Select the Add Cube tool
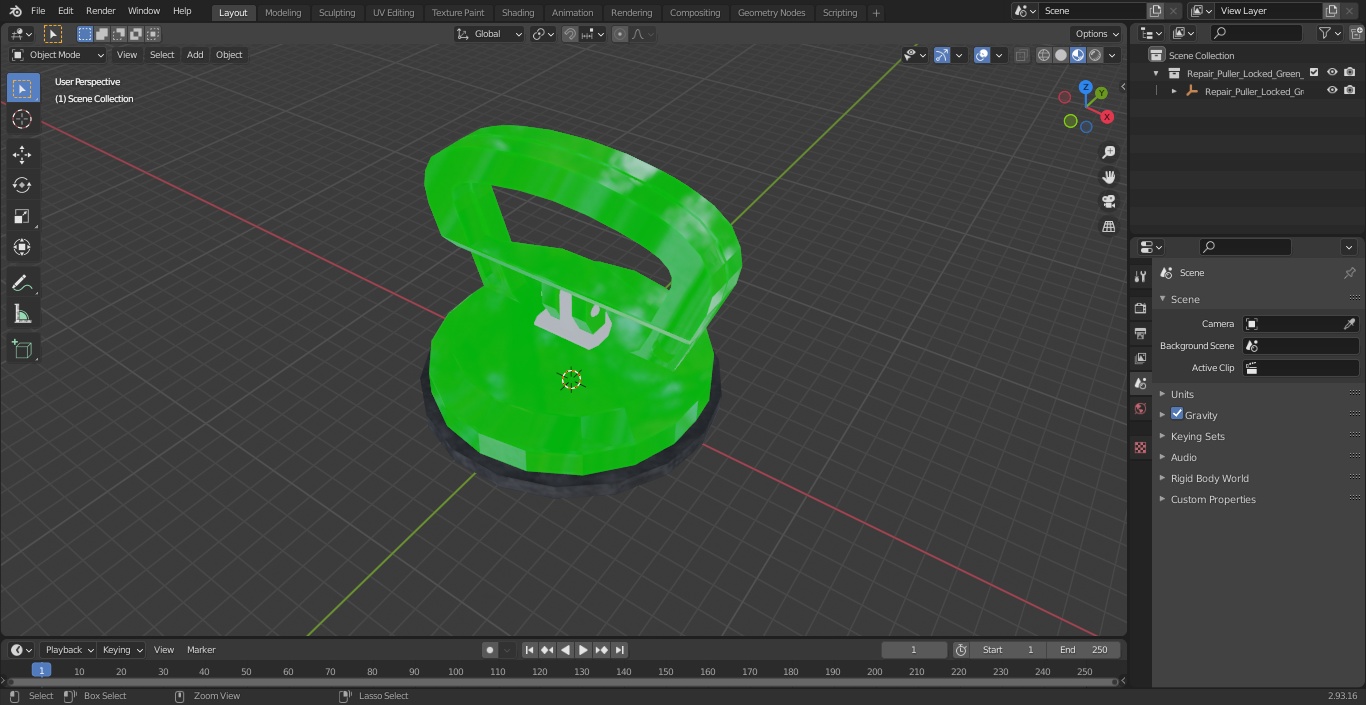 [x=22, y=350]
